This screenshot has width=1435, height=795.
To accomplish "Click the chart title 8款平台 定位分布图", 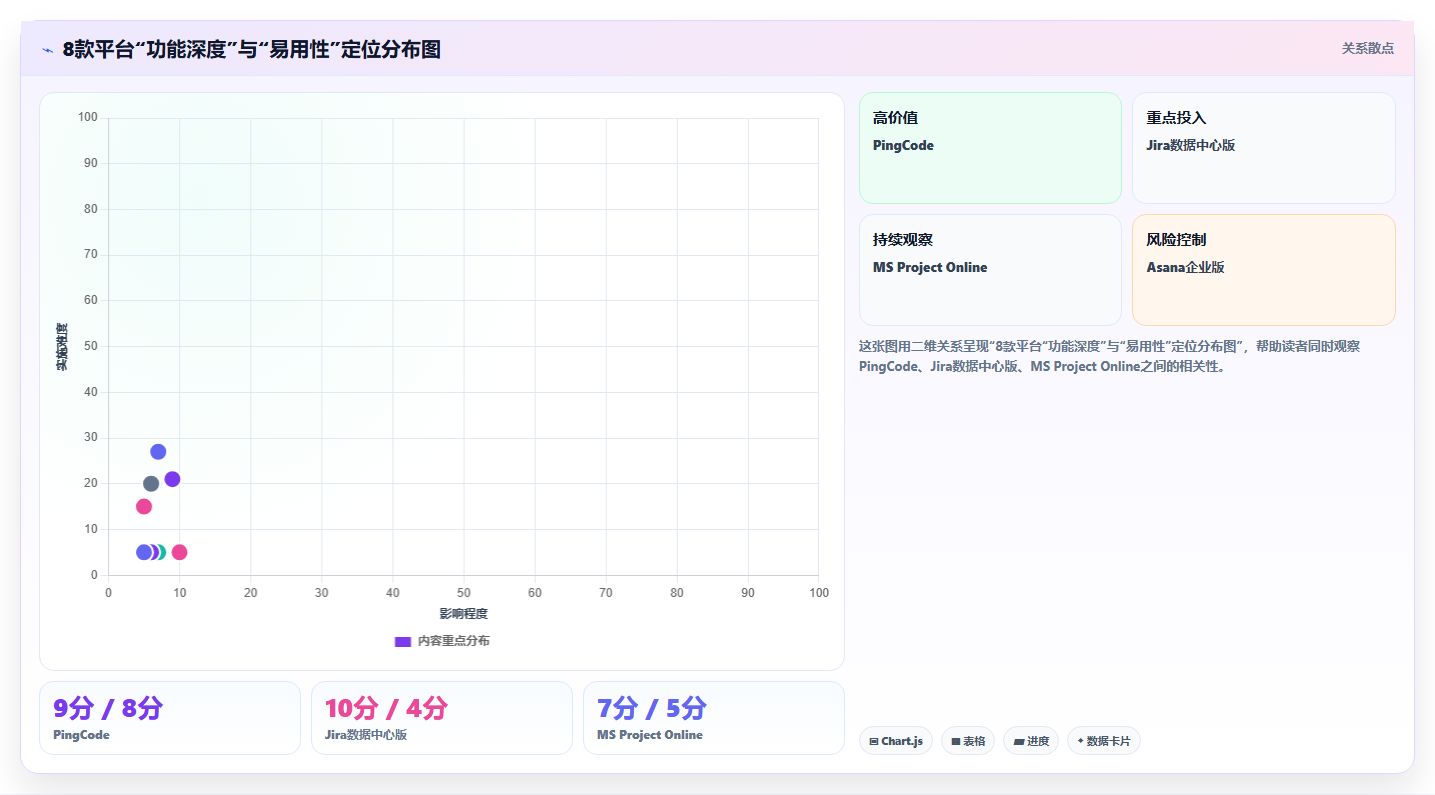I will [x=251, y=49].
